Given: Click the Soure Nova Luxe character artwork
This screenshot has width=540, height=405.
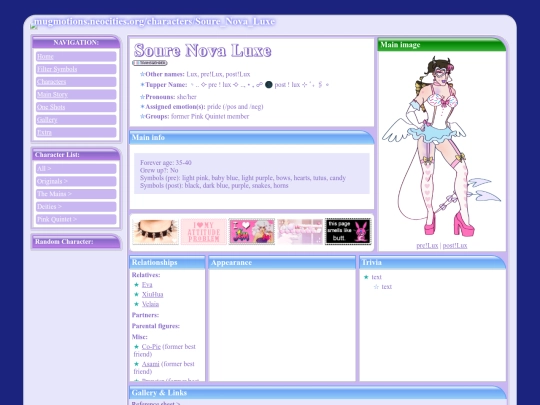Looking at the screenshot, I should click(441, 147).
